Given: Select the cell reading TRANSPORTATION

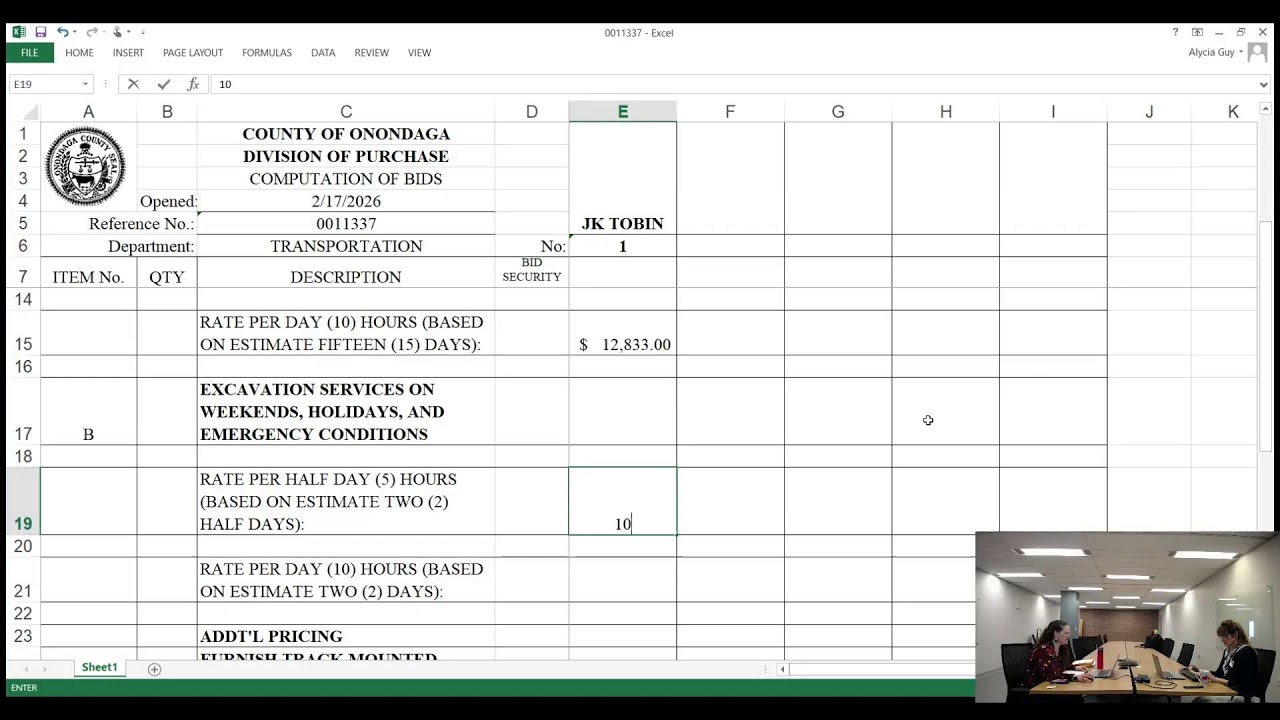Looking at the screenshot, I should pos(345,246).
